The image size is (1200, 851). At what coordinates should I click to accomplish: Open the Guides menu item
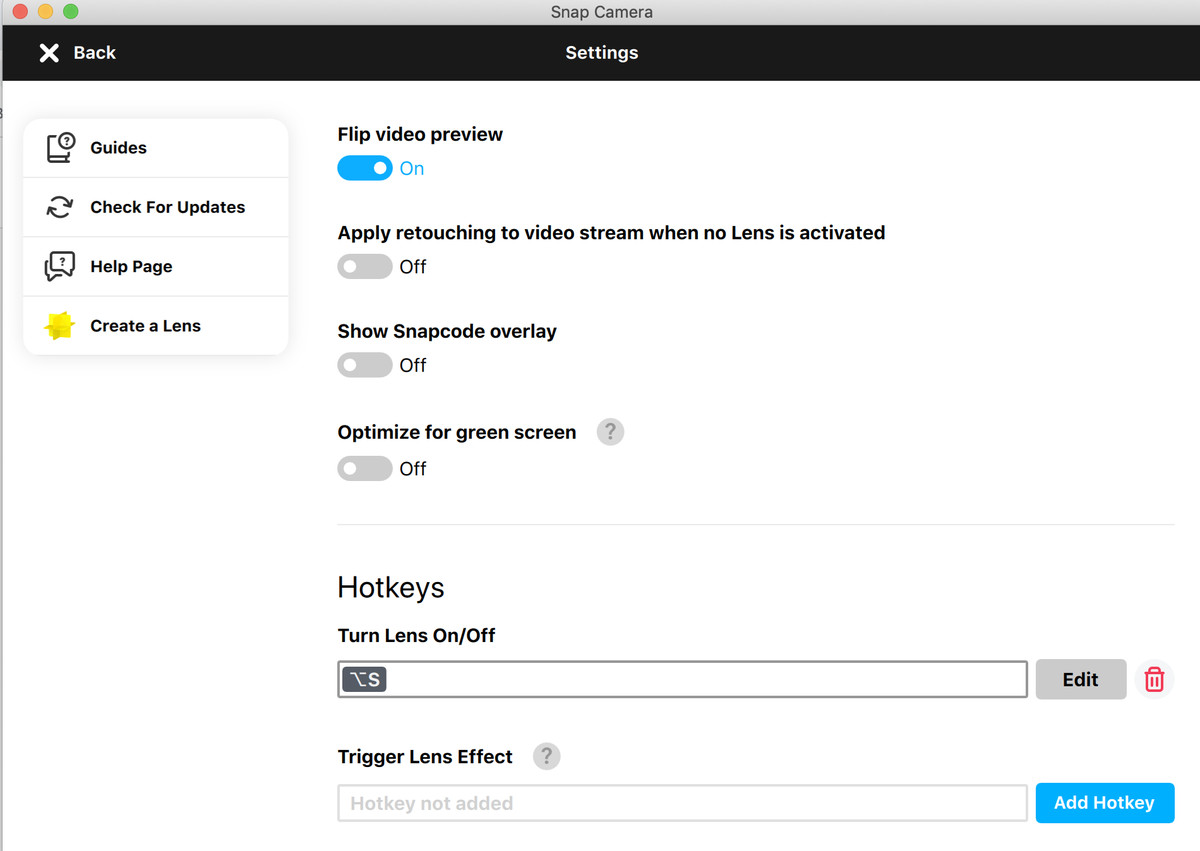click(156, 148)
